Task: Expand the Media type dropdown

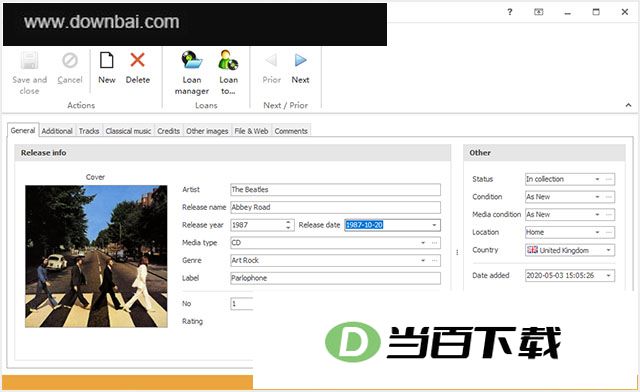Action: click(x=423, y=243)
